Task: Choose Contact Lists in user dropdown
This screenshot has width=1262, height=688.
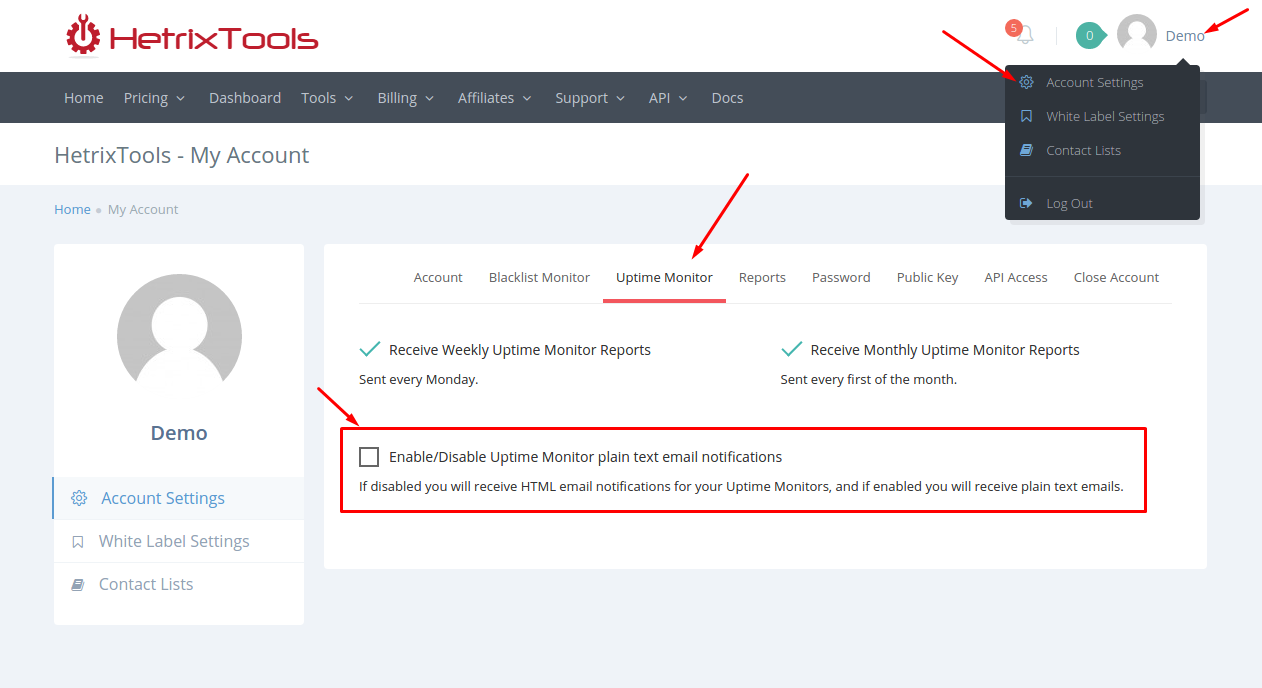Action: [1083, 150]
